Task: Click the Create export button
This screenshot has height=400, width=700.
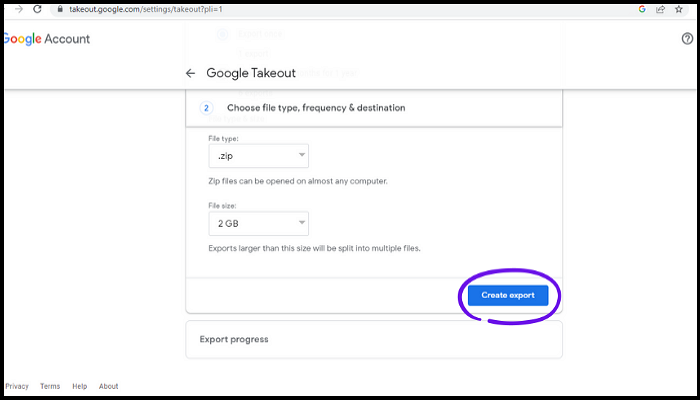Action: coord(508,294)
